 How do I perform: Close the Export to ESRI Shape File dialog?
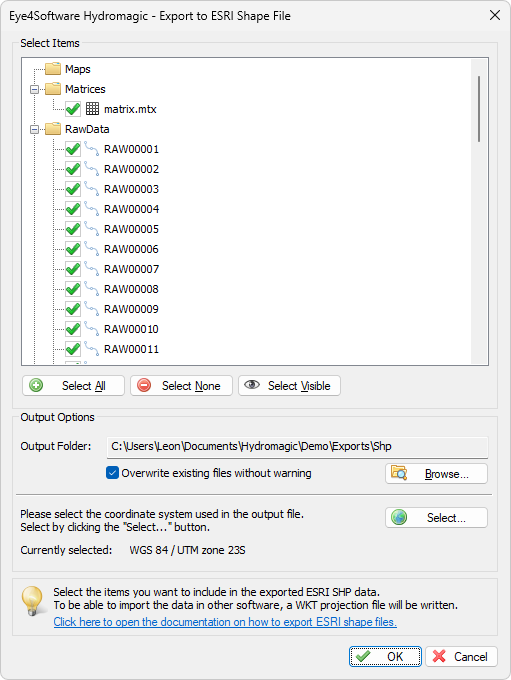(495, 15)
